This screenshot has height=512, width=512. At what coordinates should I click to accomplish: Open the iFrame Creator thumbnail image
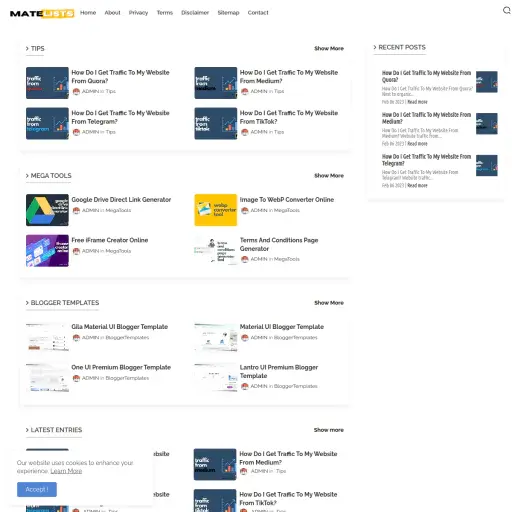tap(47, 251)
